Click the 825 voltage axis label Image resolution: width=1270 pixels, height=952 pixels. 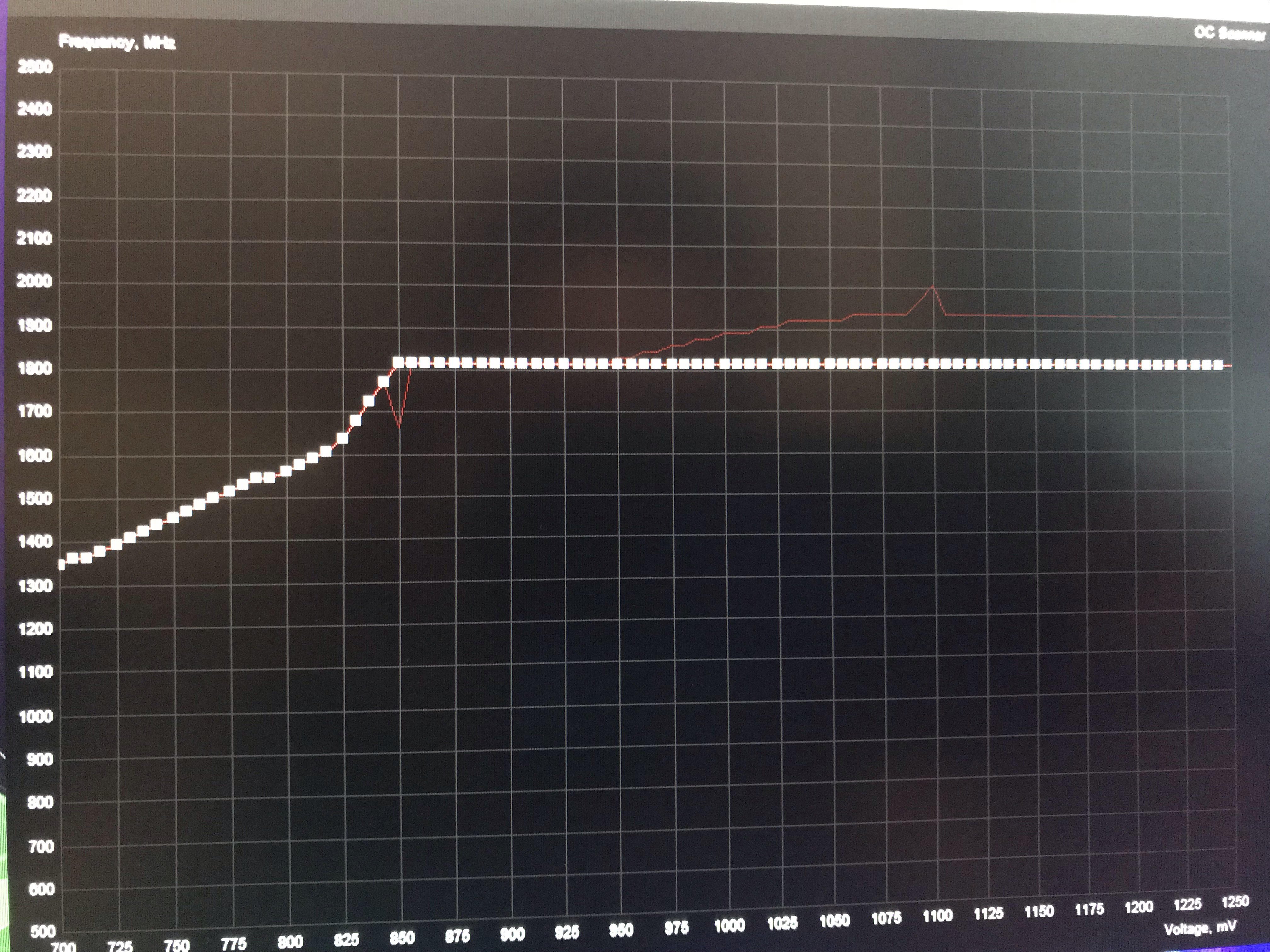(x=346, y=939)
